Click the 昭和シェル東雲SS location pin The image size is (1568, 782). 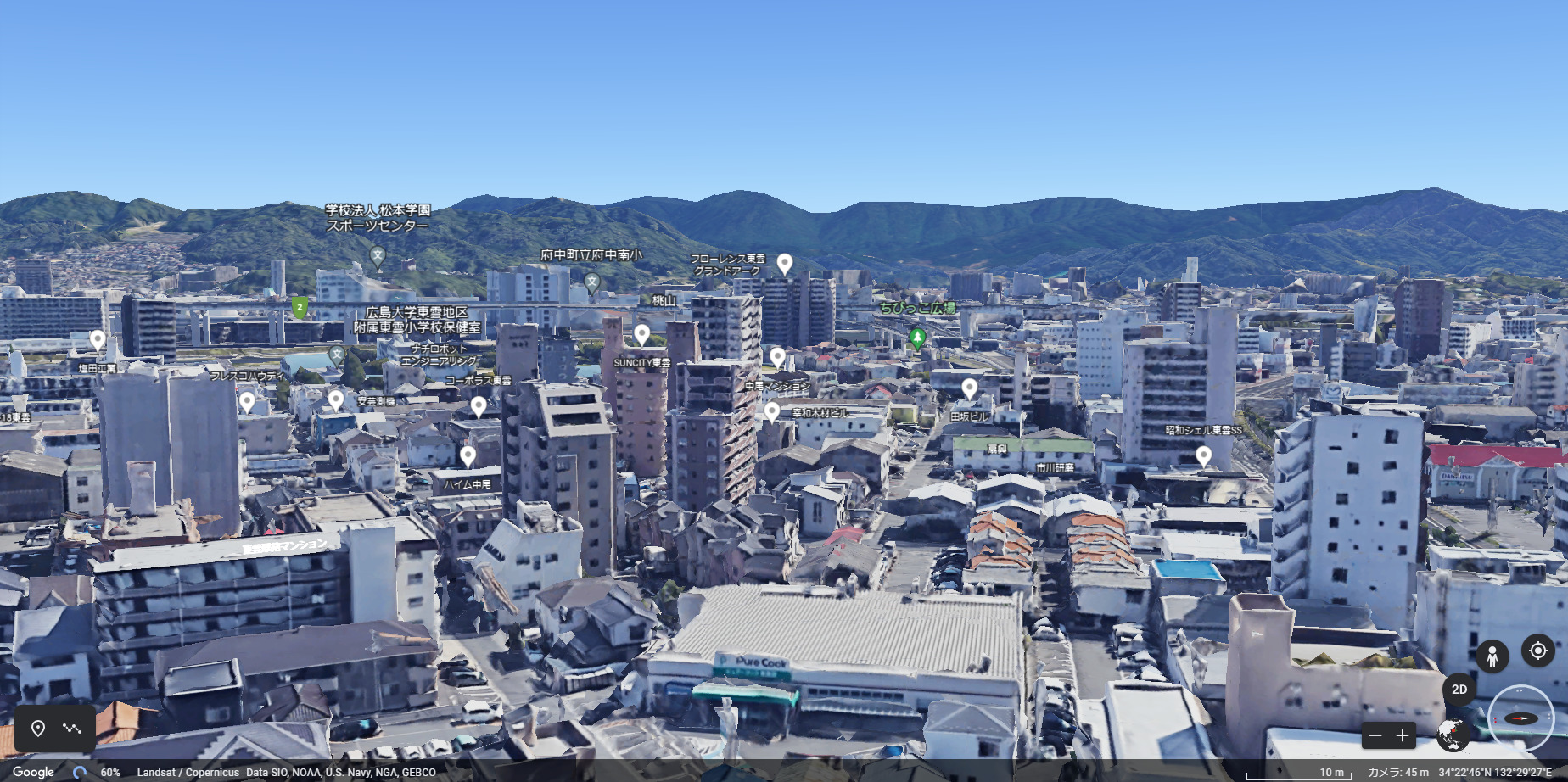[1203, 456]
